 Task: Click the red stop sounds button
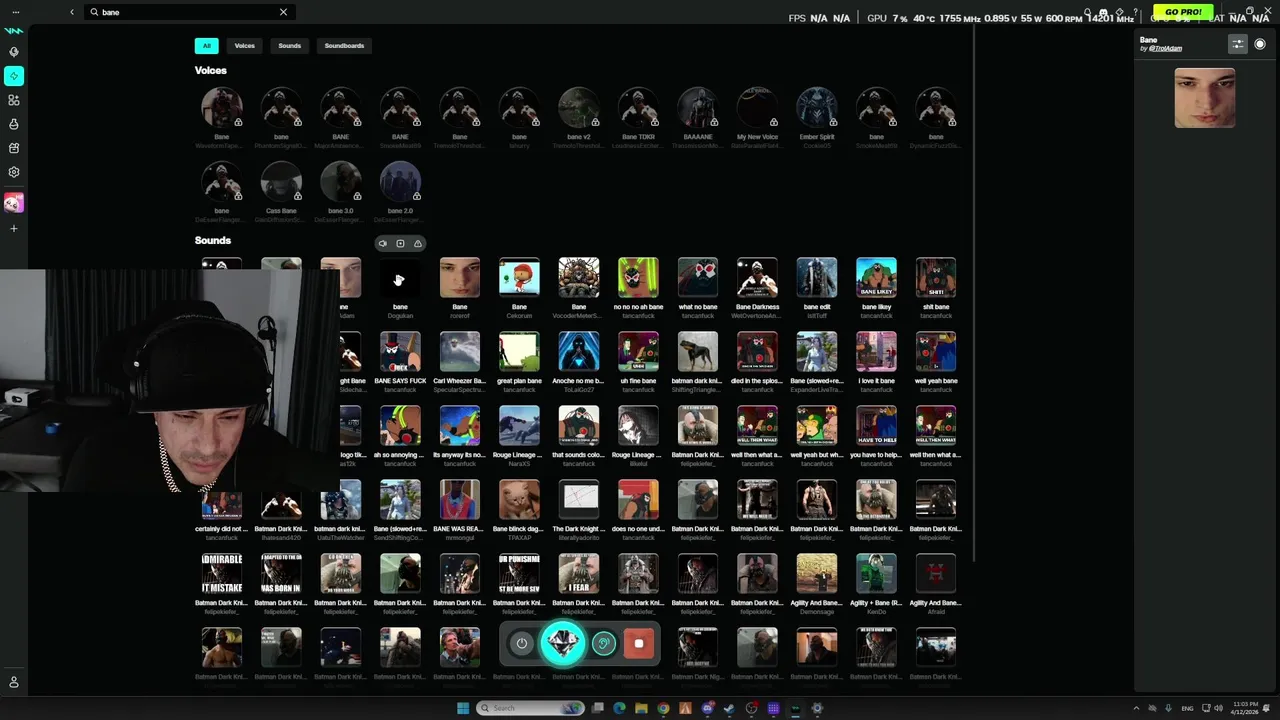639,644
